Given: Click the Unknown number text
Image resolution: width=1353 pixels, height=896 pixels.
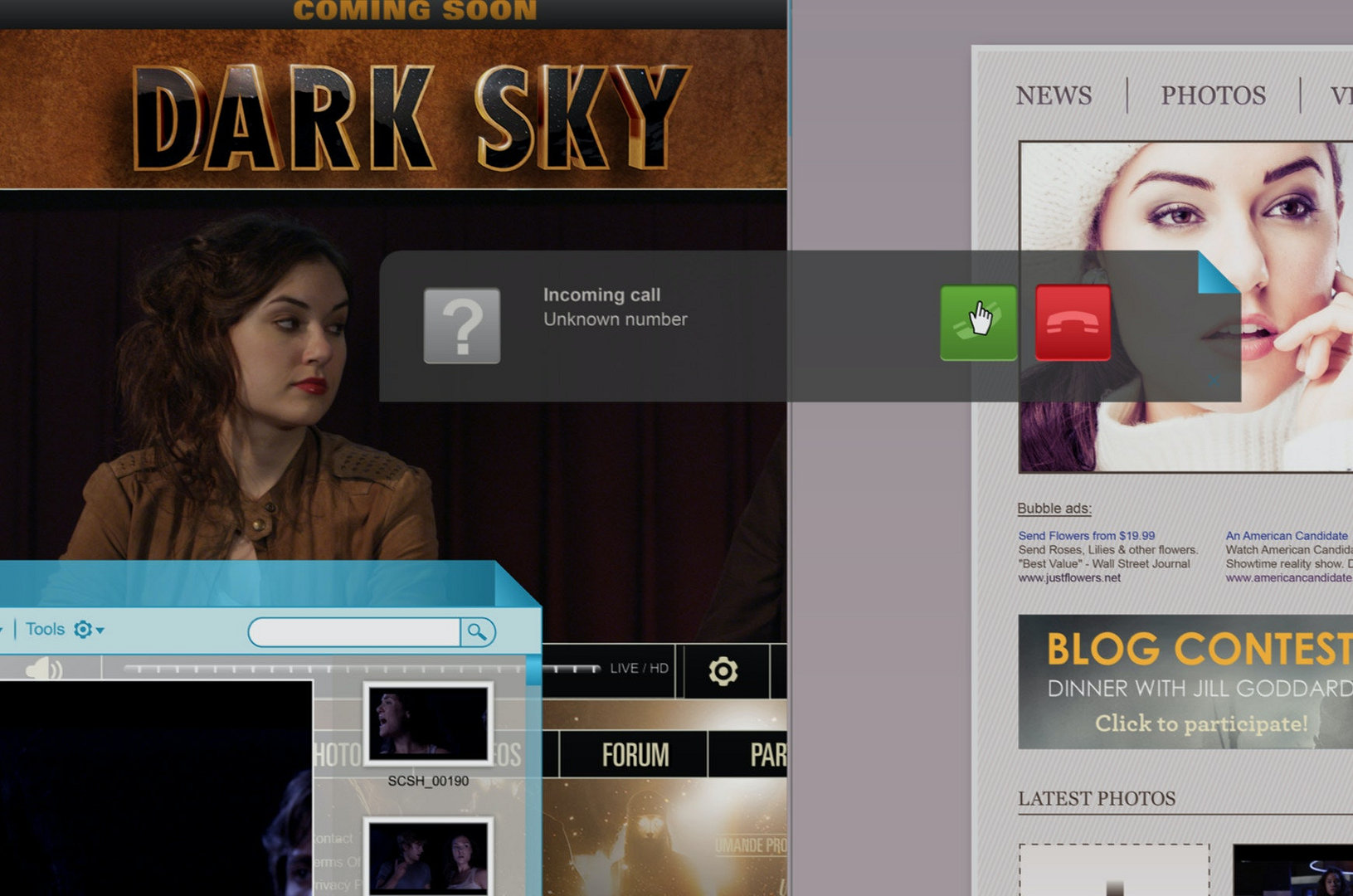Looking at the screenshot, I should [615, 319].
